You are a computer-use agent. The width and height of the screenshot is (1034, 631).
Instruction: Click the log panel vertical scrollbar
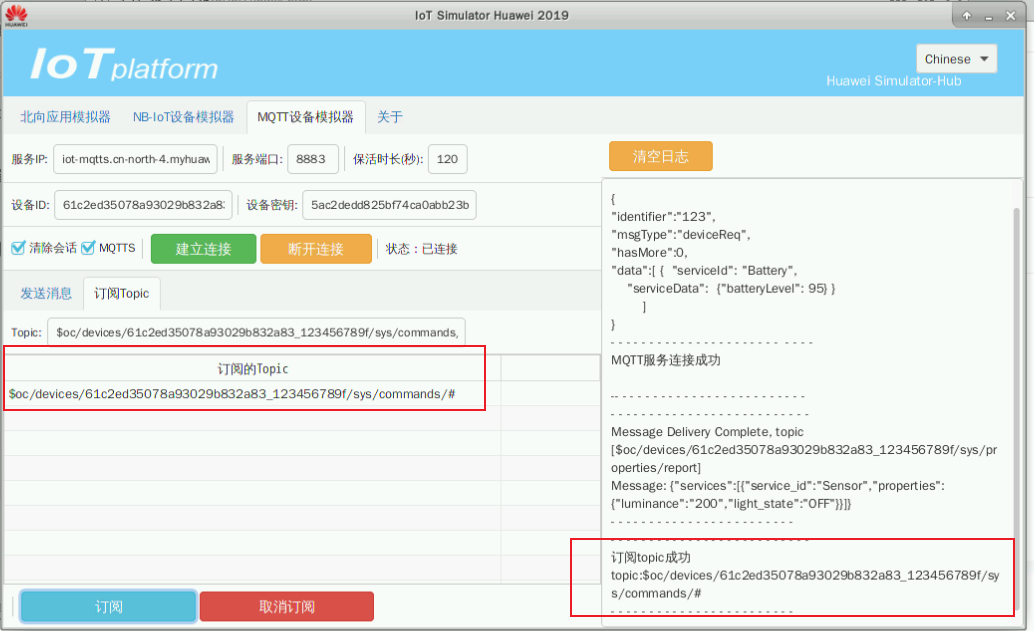(1017, 409)
